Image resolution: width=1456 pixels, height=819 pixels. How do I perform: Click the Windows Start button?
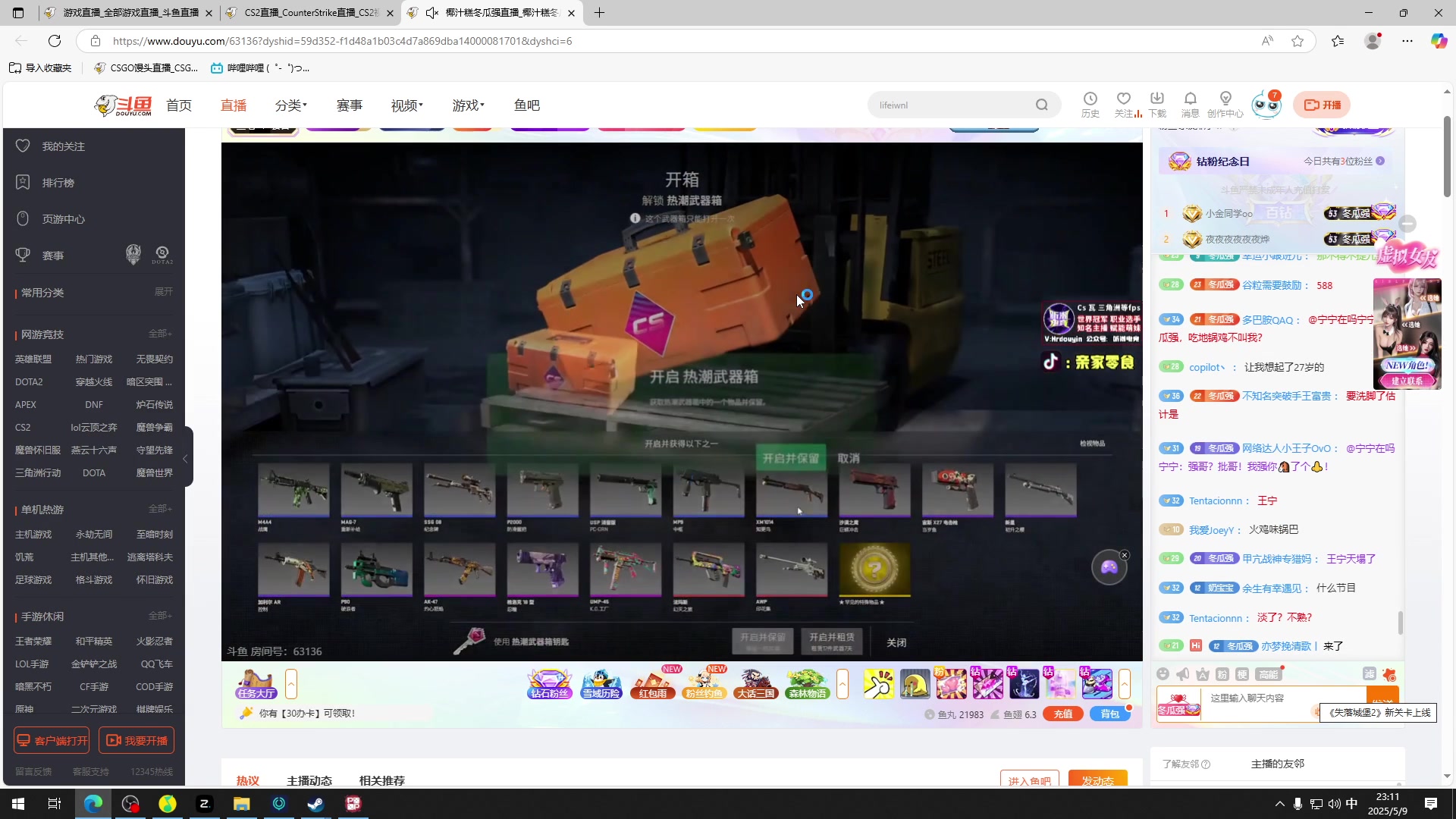point(18,804)
